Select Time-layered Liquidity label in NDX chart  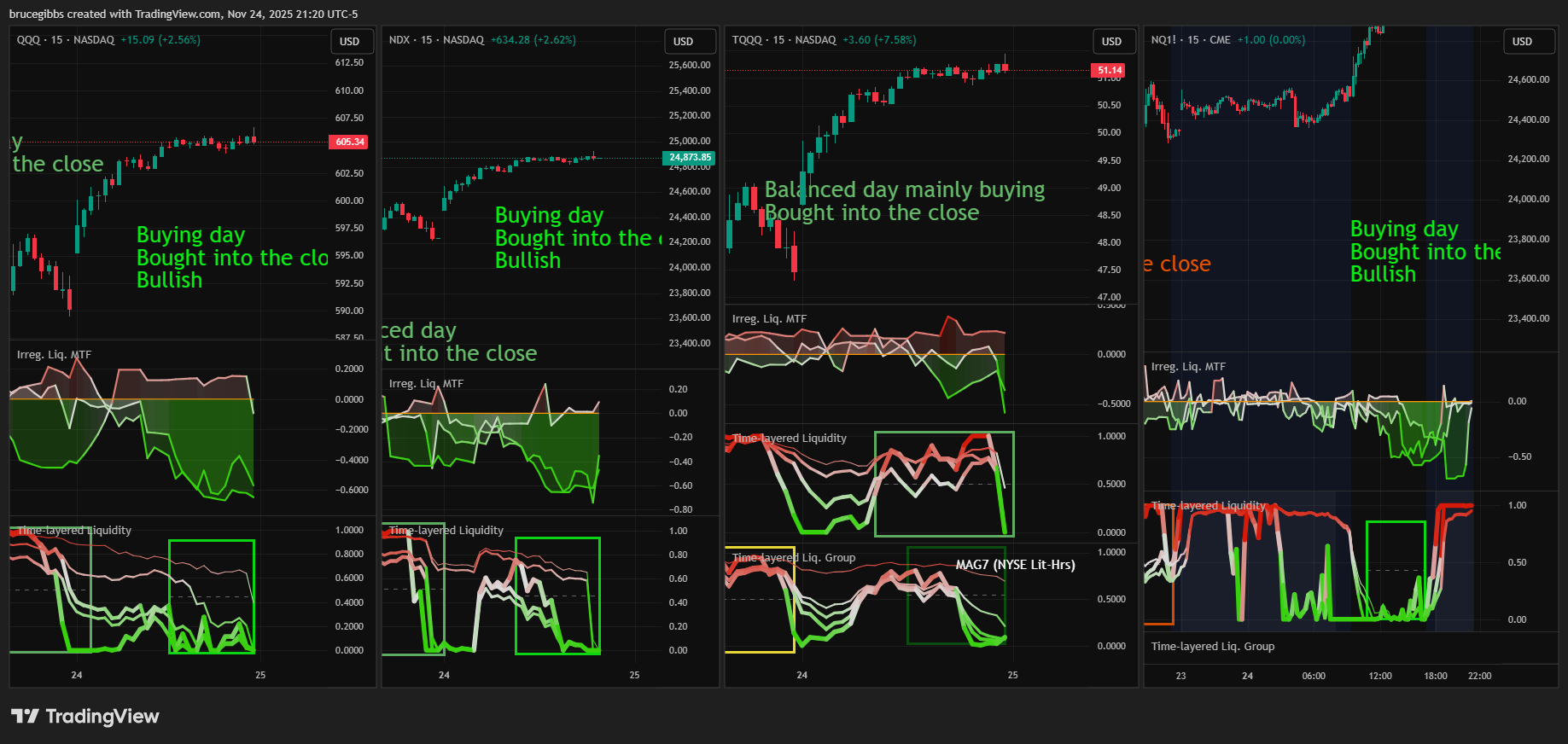pos(446,530)
